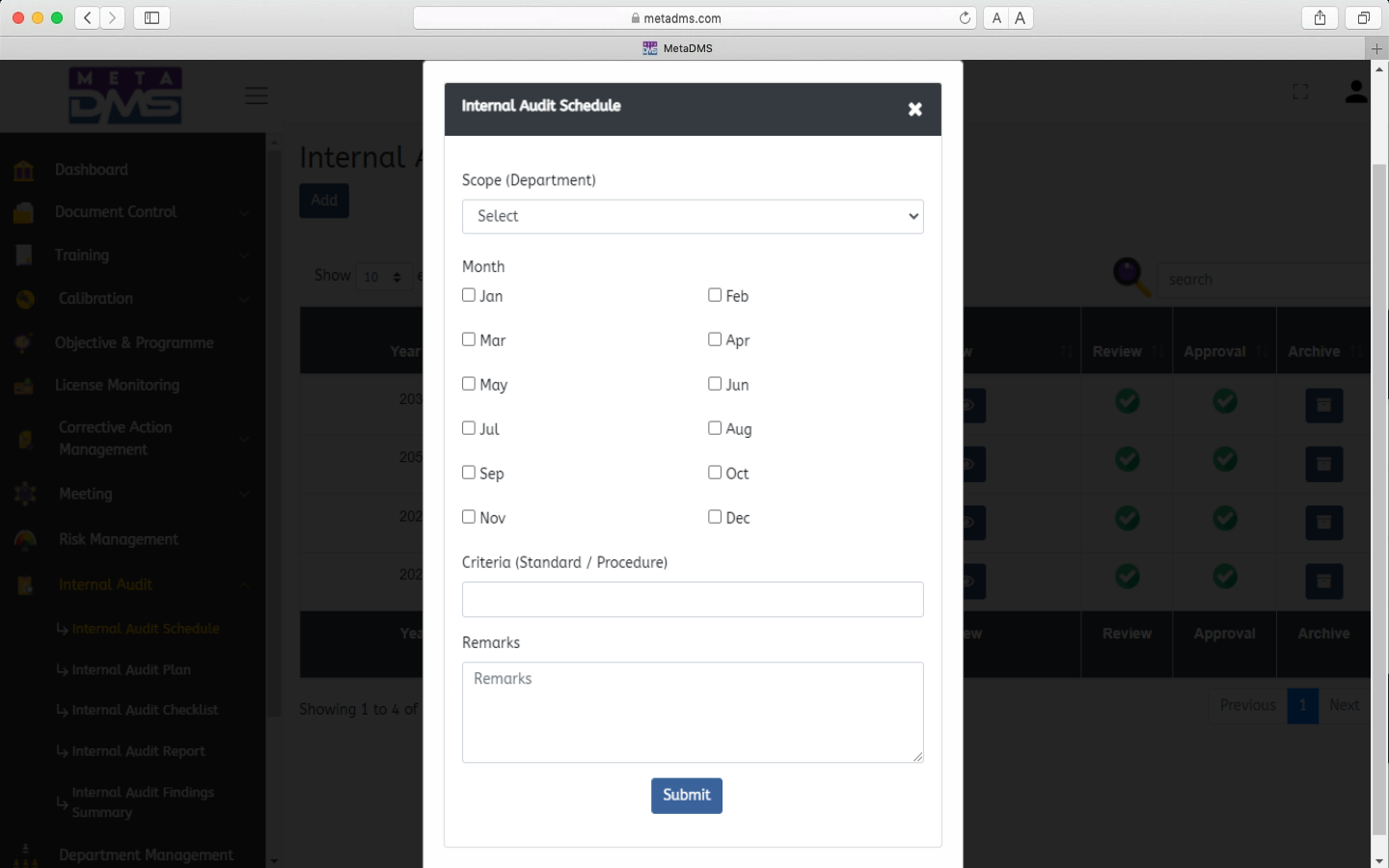Go to Risk Management menu item
The width and height of the screenshot is (1389, 868).
click(118, 539)
